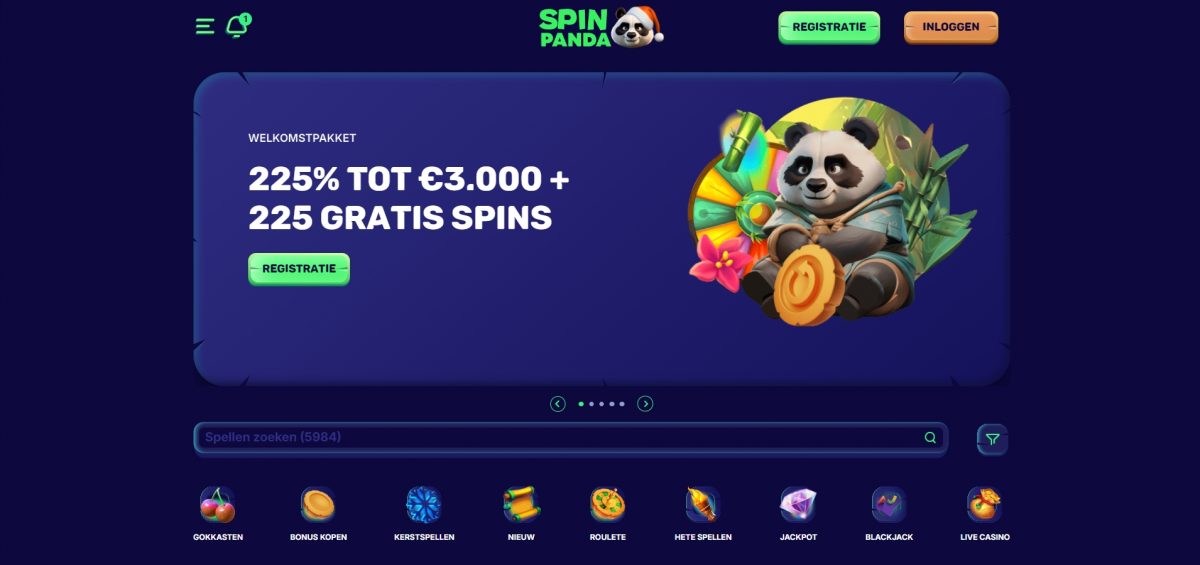1200x565 pixels.
Task: Select the Bonus Kopen coin icon
Action: [x=318, y=505]
